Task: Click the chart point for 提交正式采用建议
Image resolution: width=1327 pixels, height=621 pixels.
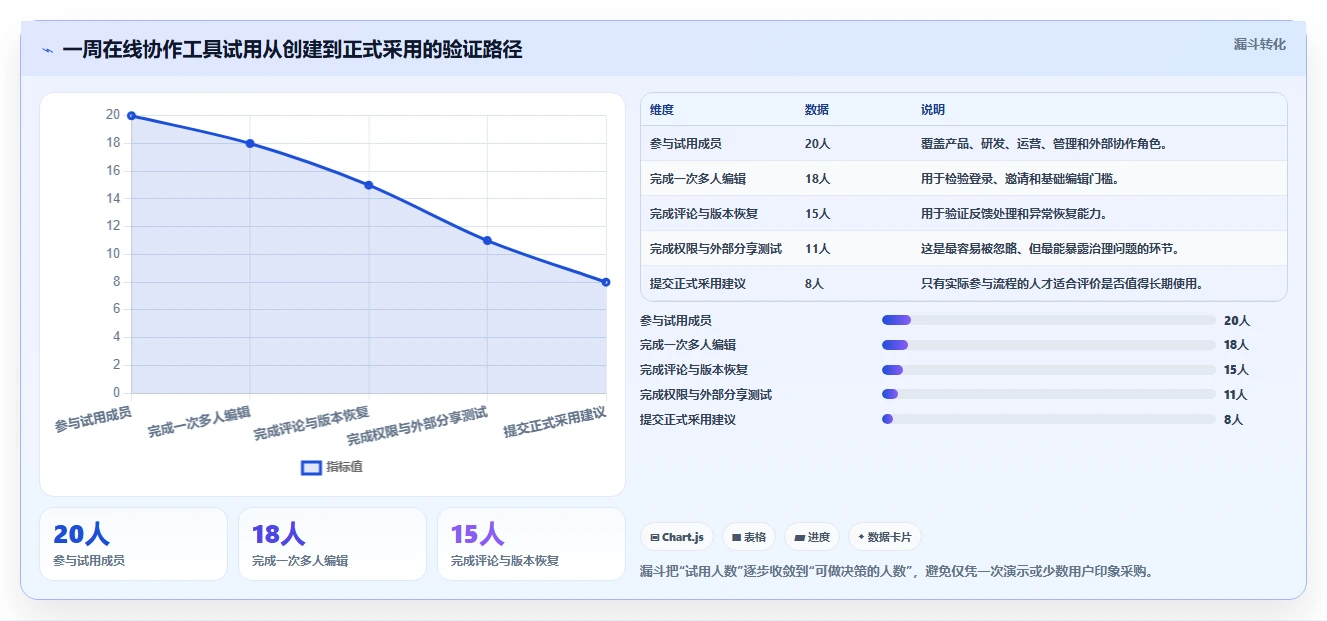Action: tap(606, 282)
